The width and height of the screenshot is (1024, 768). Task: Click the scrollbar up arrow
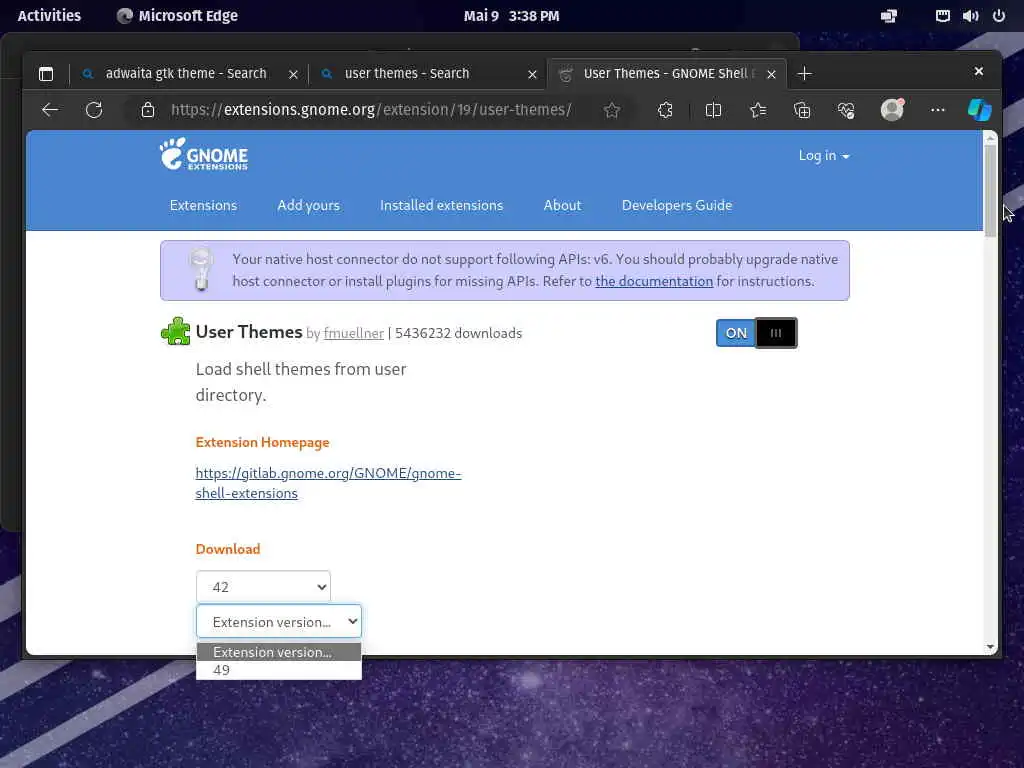click(x=990, y=138)
